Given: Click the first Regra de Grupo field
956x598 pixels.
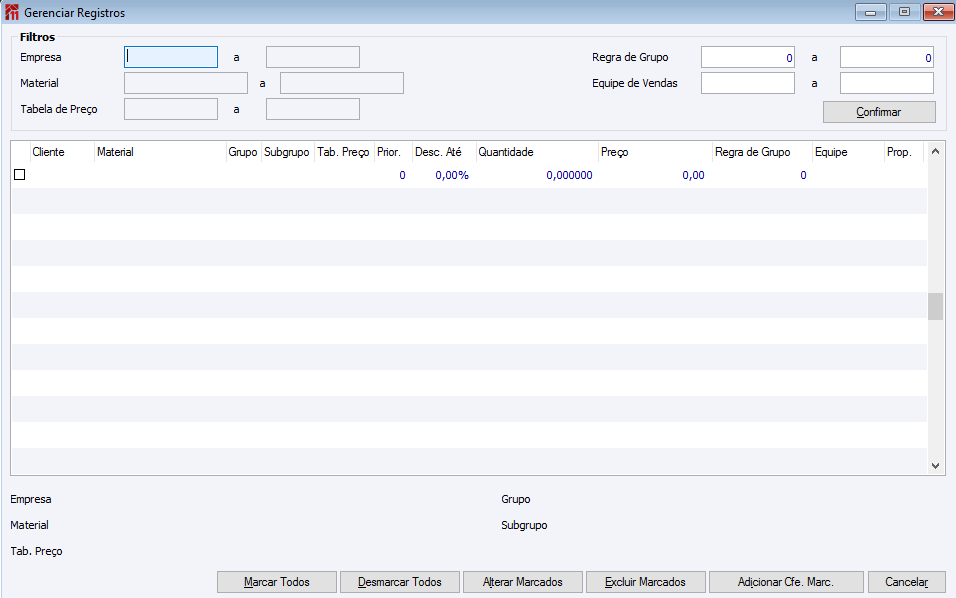Looking at the screenshot, I should [748, 57].
